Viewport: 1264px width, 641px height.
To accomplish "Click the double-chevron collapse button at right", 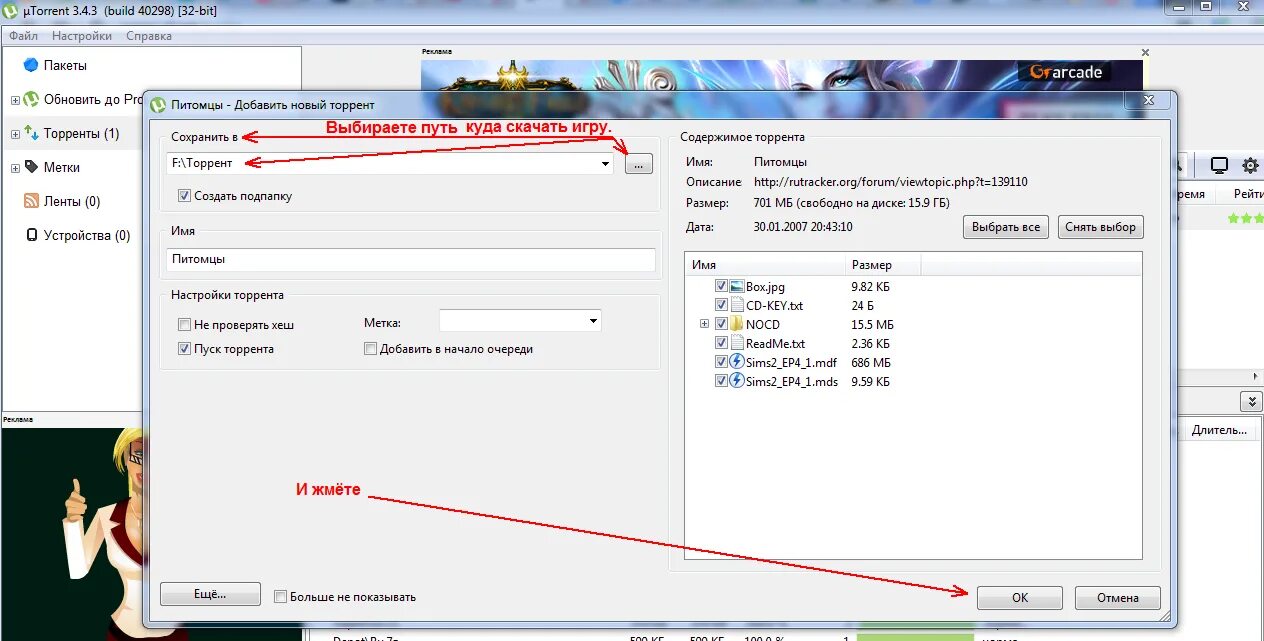I will point(1251,401).
